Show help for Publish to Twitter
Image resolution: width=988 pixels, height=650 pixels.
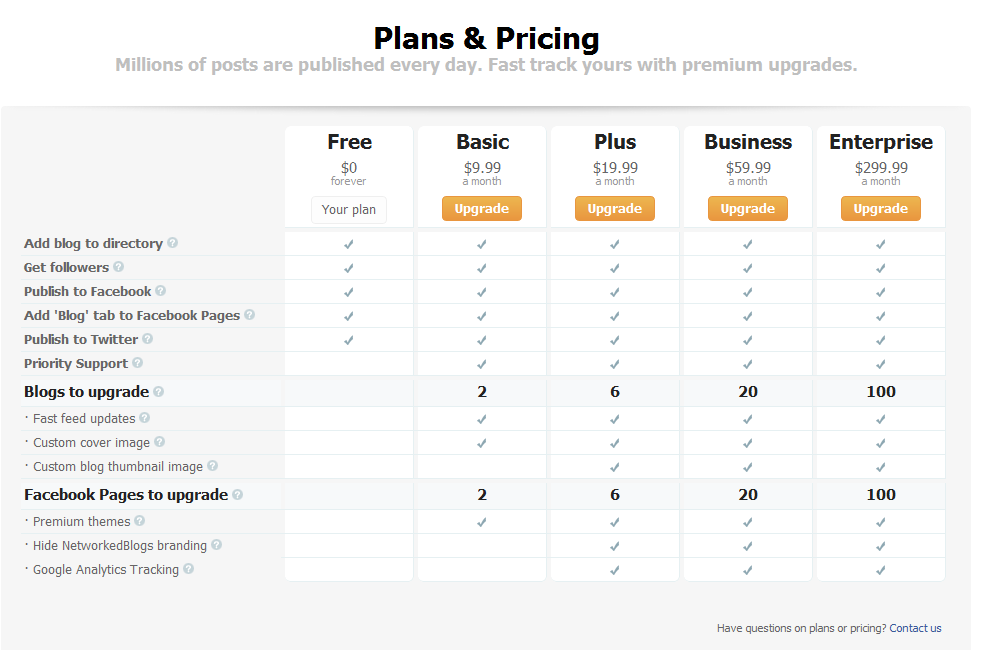147,338
